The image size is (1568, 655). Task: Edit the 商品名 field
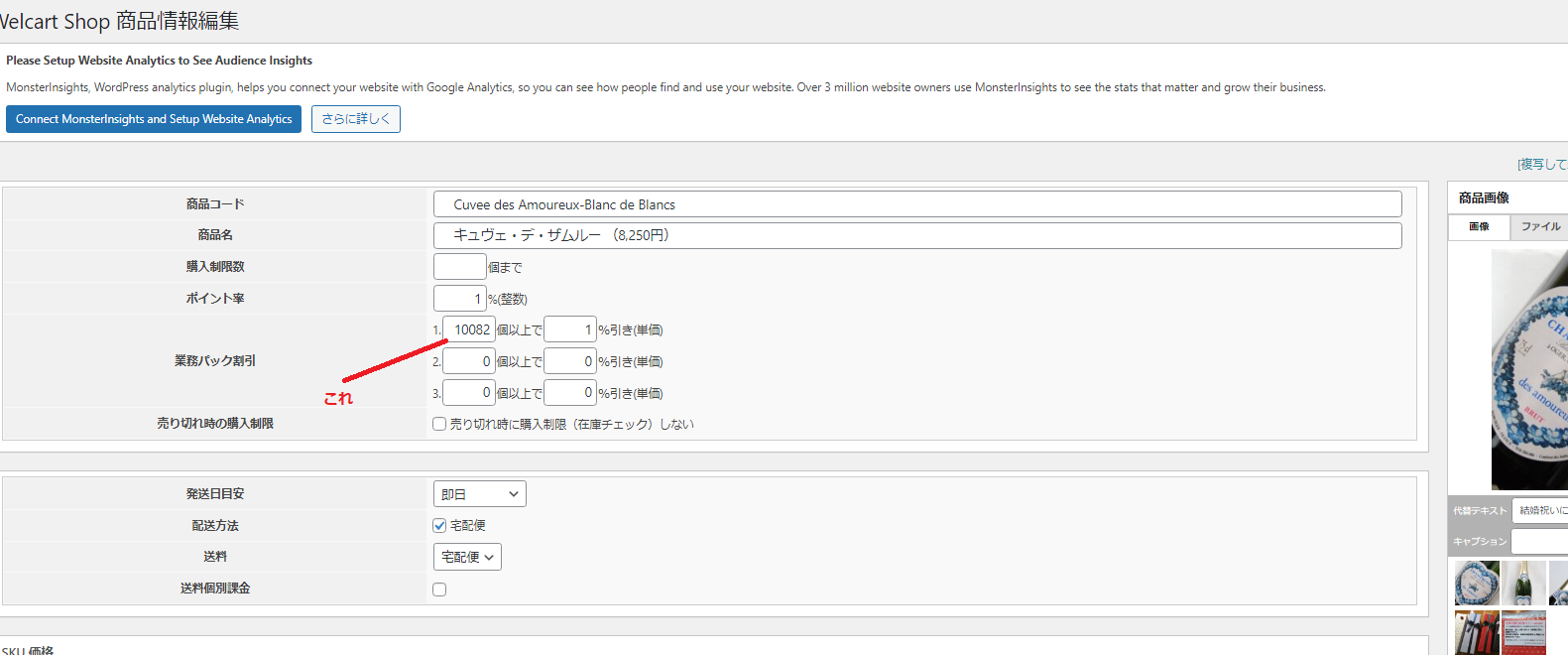pyautogui.click(x=917, y=235)
